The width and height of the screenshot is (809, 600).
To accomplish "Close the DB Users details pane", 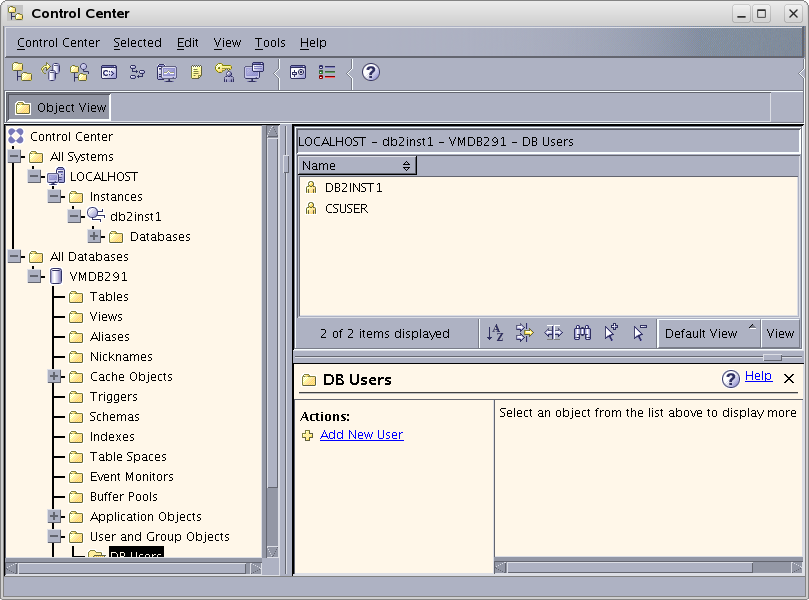I will click(x=788, y=379).
